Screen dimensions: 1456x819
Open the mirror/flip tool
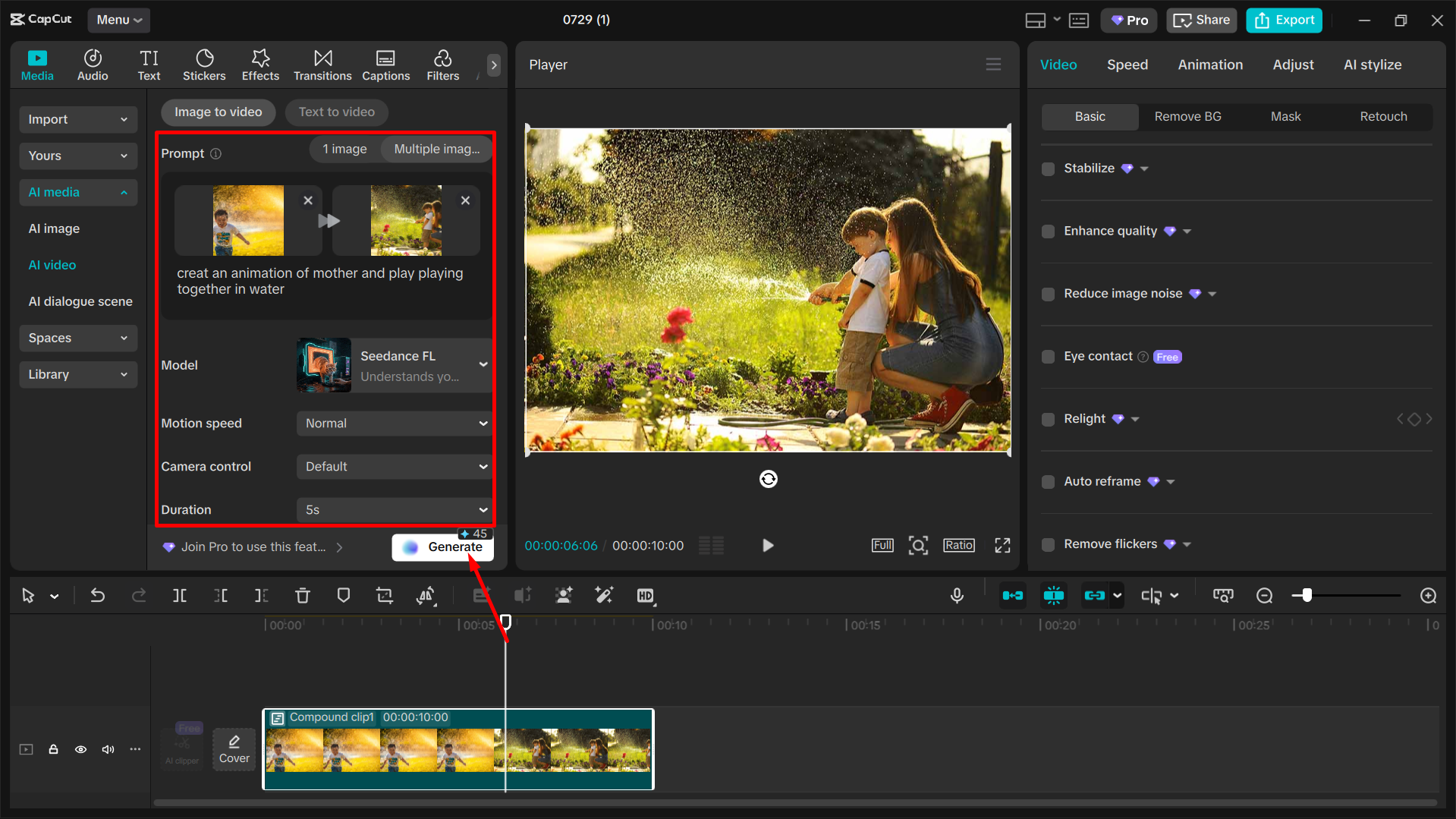coord(427,595)
